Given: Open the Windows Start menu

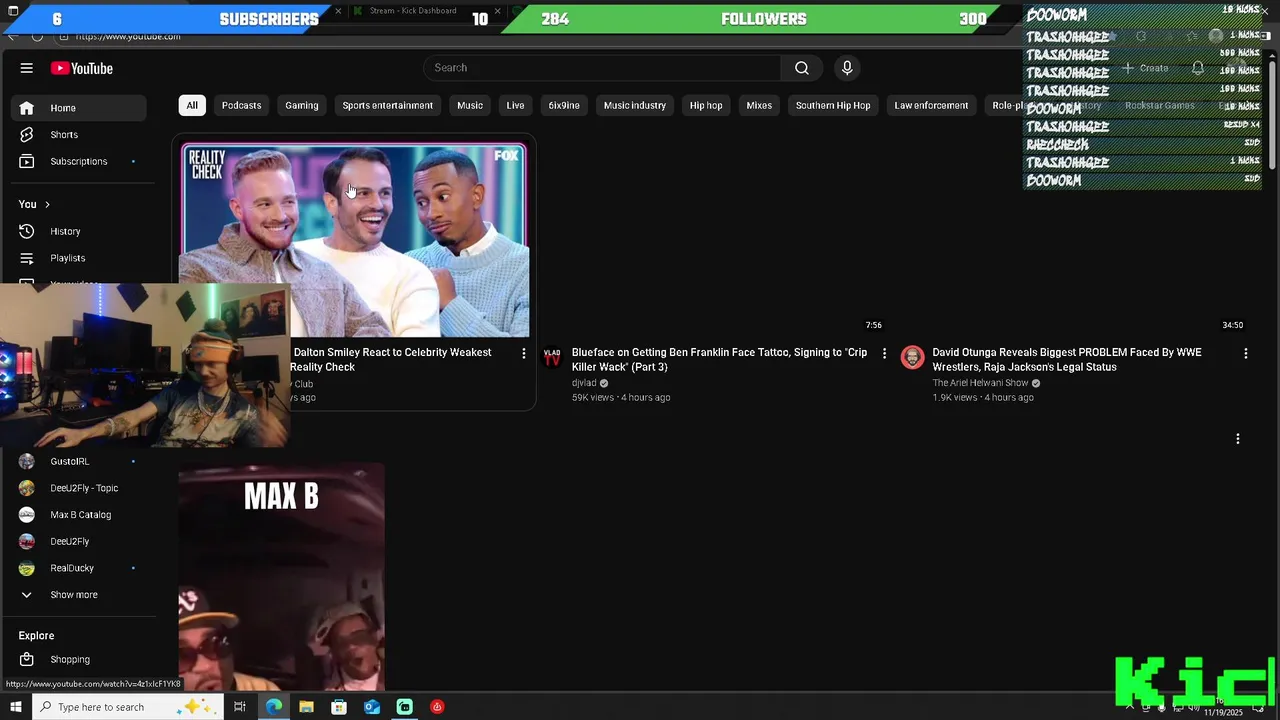Looking at the screenshot, I should [x=15, y=707].
